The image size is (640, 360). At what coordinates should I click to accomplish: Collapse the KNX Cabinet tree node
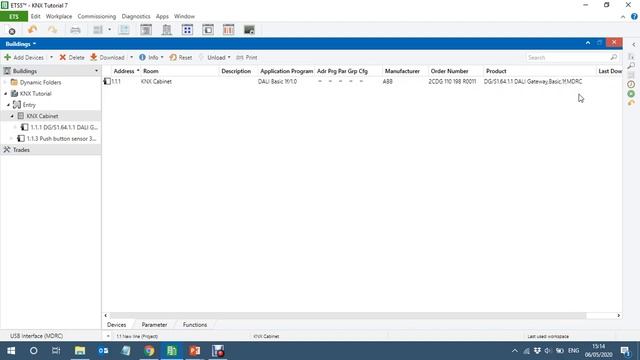pyautogui.click(x=12, y=116)
